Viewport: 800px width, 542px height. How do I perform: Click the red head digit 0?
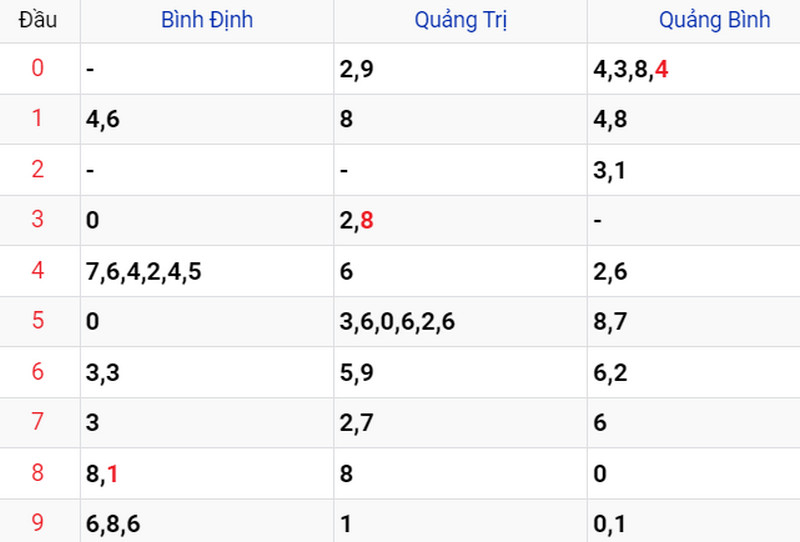(x=38, y=68)
